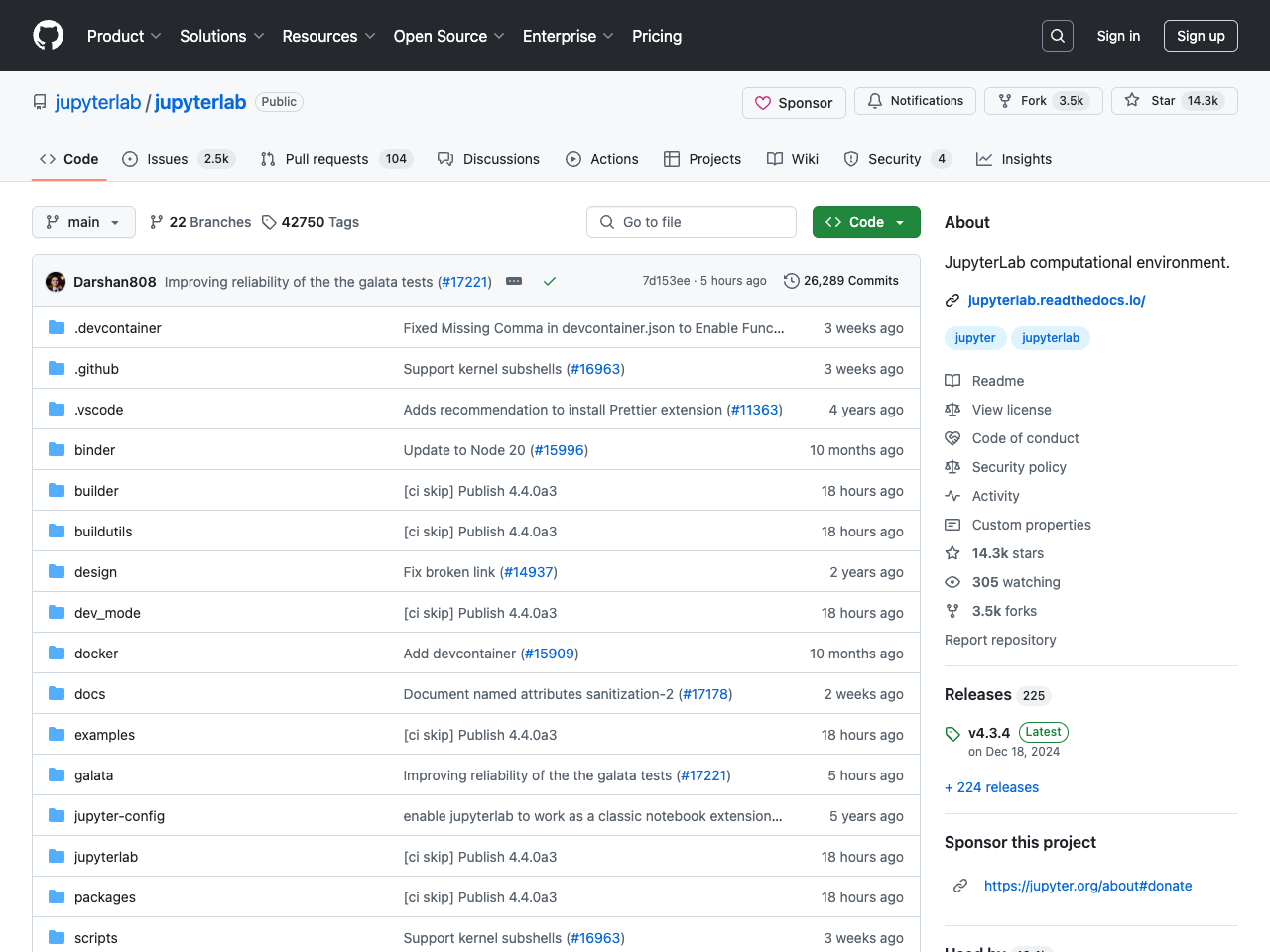The image size is (1270, 952).
Task: Star the jupyterlab repository
Action: click(1174, 101)
